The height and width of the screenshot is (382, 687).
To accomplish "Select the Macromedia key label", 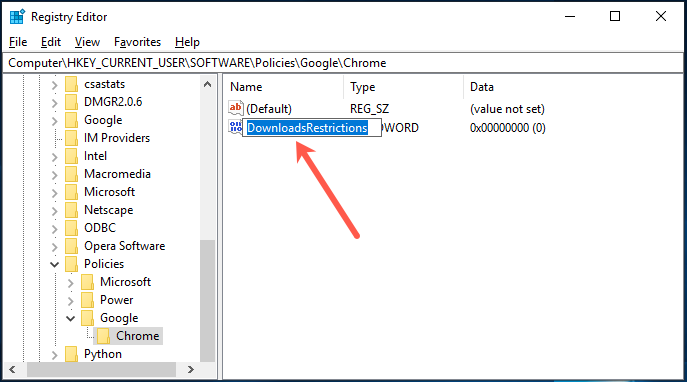I will 117,173.
